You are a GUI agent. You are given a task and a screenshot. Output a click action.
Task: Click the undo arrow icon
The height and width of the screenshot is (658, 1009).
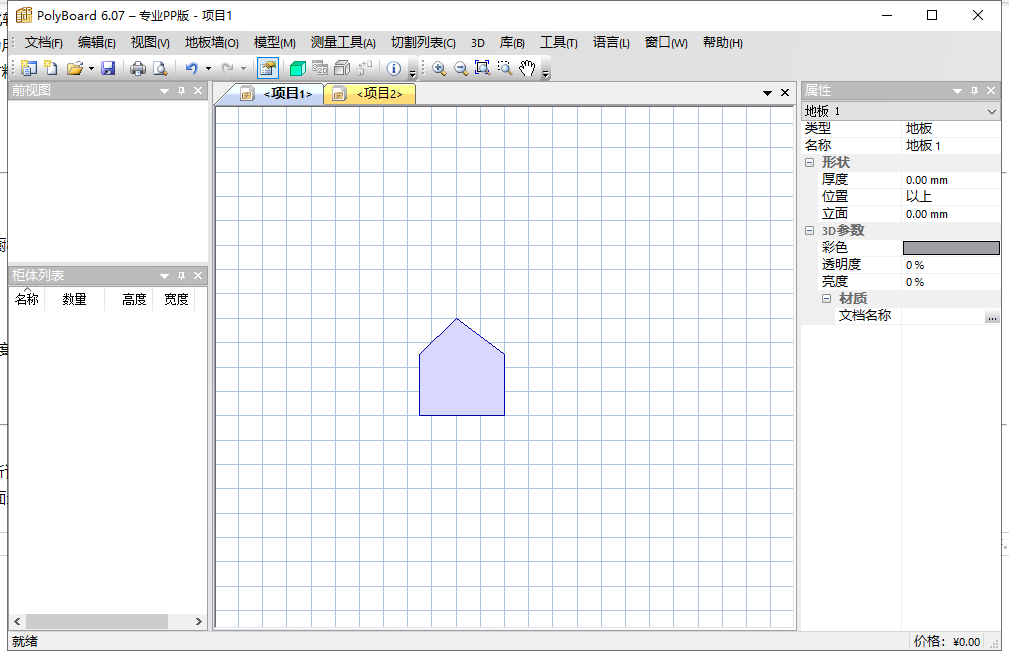[192, 68]
